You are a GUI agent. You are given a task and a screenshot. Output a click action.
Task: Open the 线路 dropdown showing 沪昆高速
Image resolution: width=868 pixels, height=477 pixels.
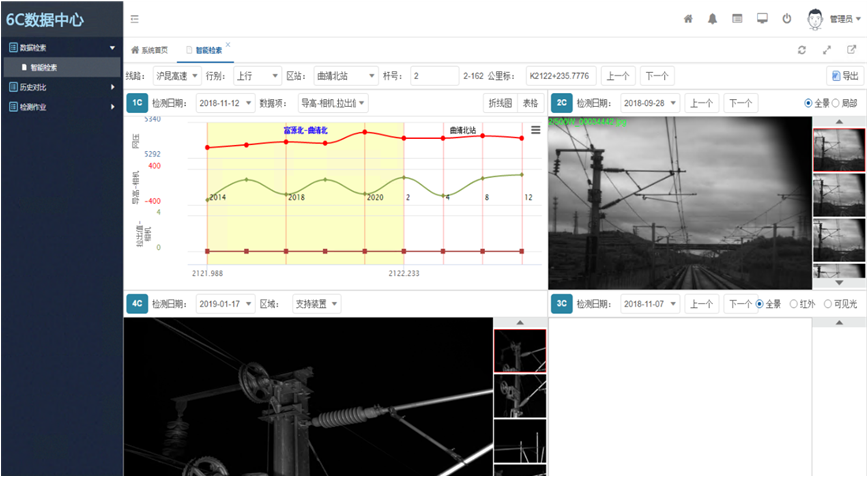tap(176, 76)
